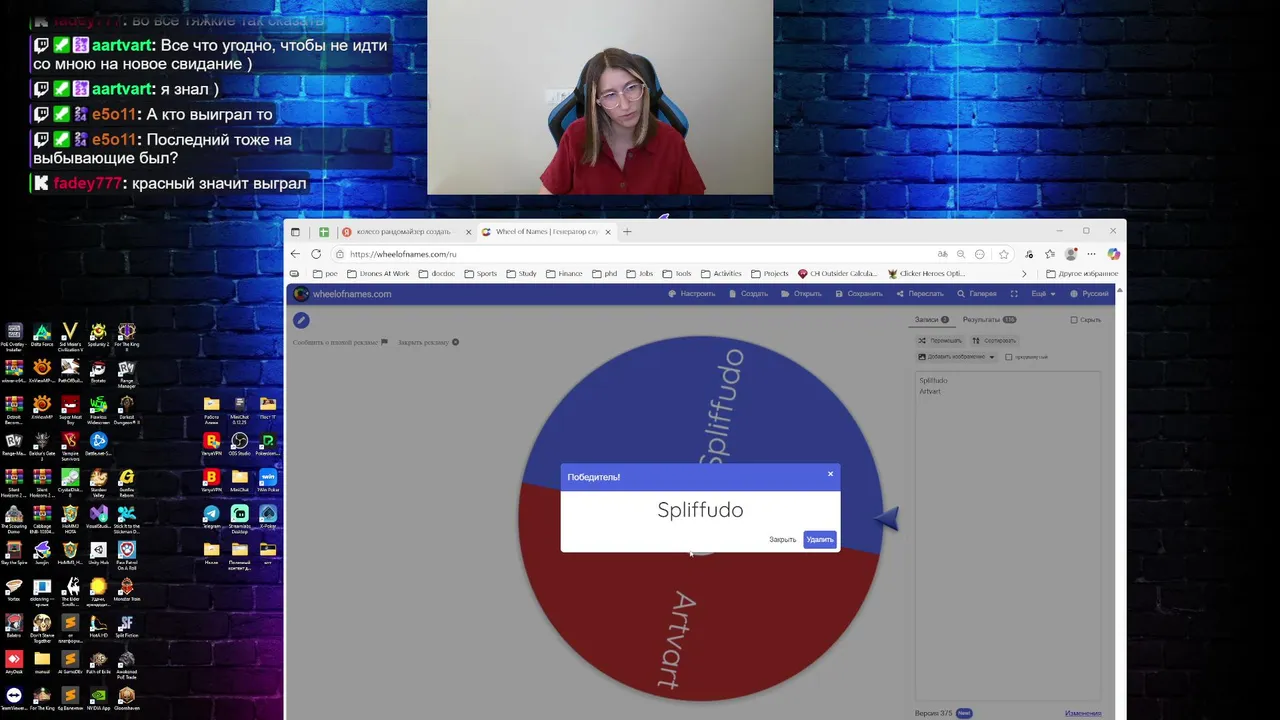The height and width of the screenshot is (720, 1280).
Task: Open the Projects bookmark folder
Action: (x=770, y=273)
